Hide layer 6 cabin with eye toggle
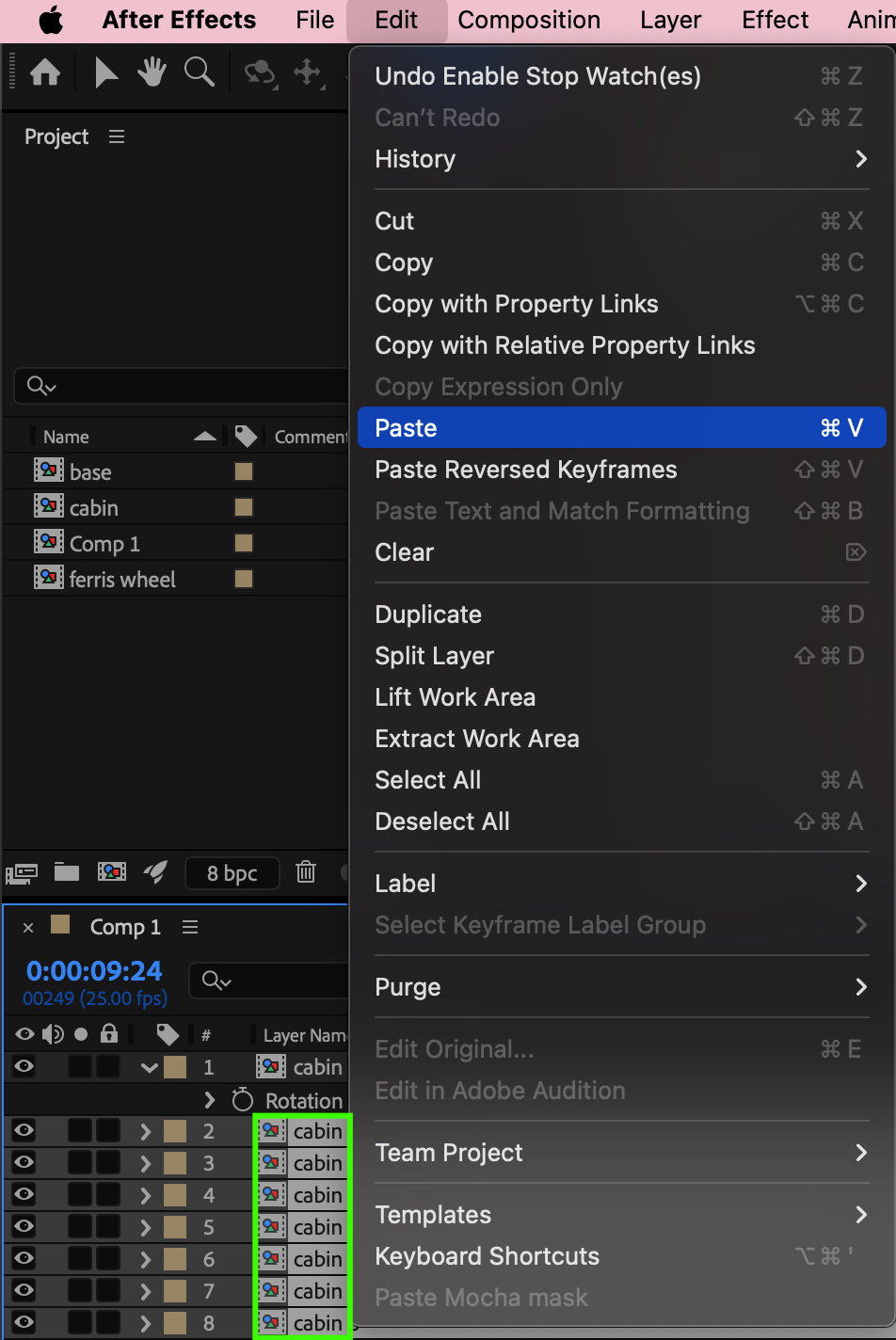Image resolution: width=896 pixels, height=1340 pixels. coord(24,1258)
